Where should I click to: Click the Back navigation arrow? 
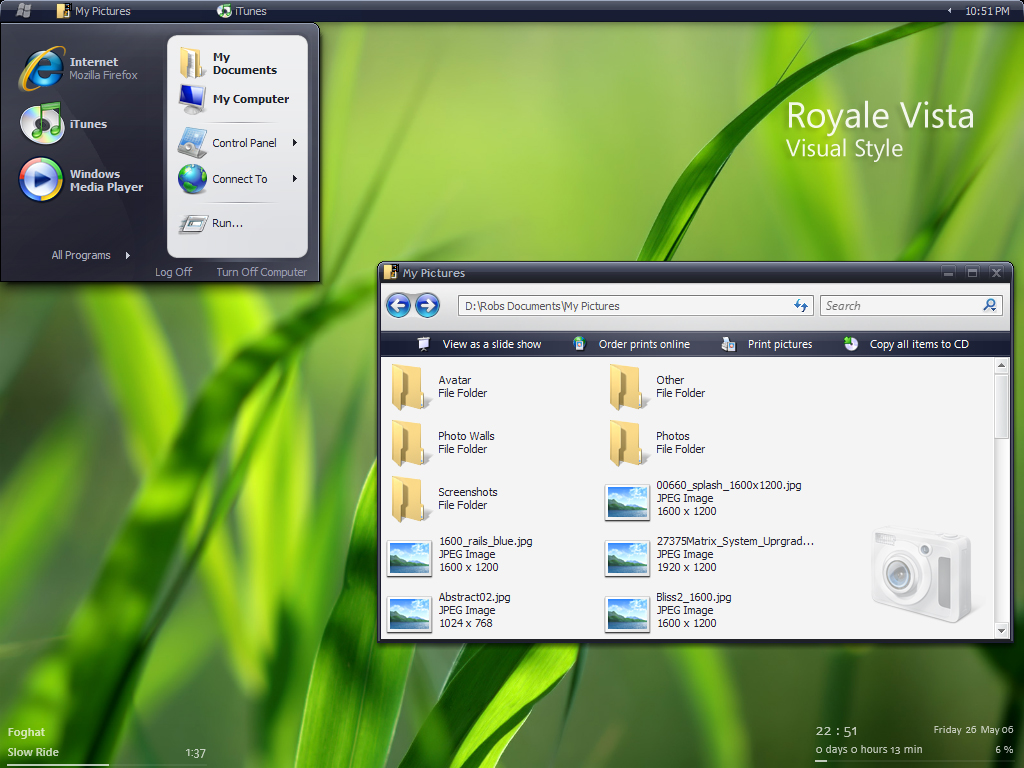pos(397,305)
